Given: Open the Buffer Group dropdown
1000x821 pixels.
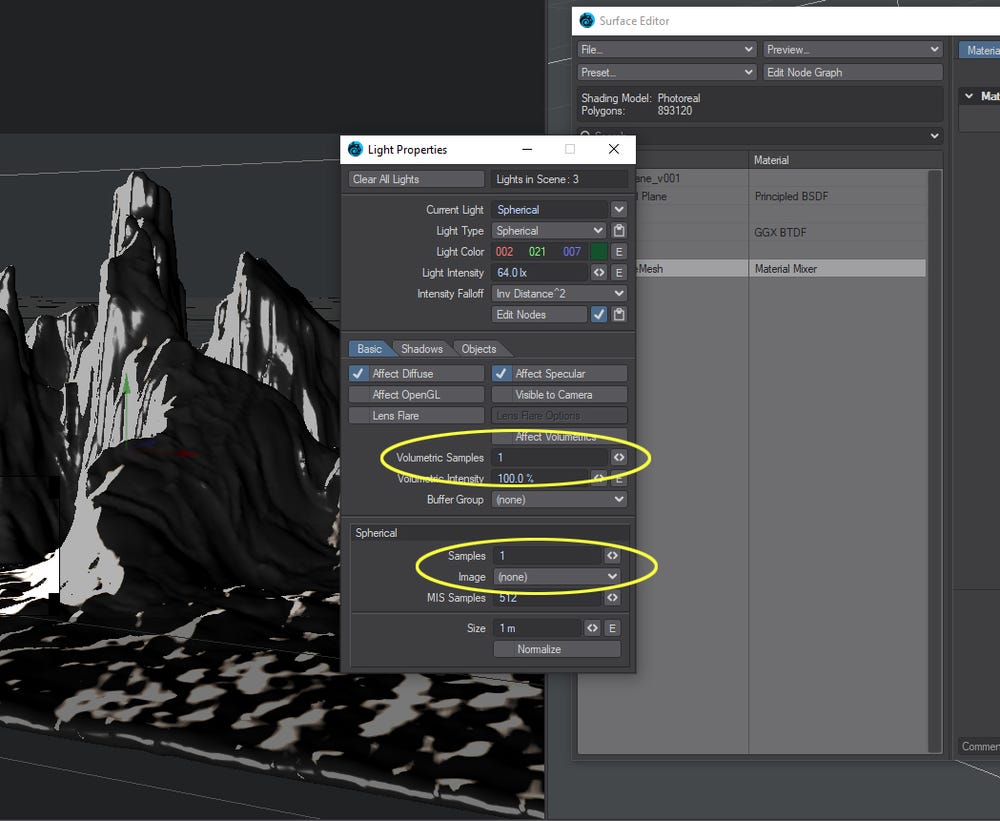Looking at the screenshot, I should pos(559,499).
